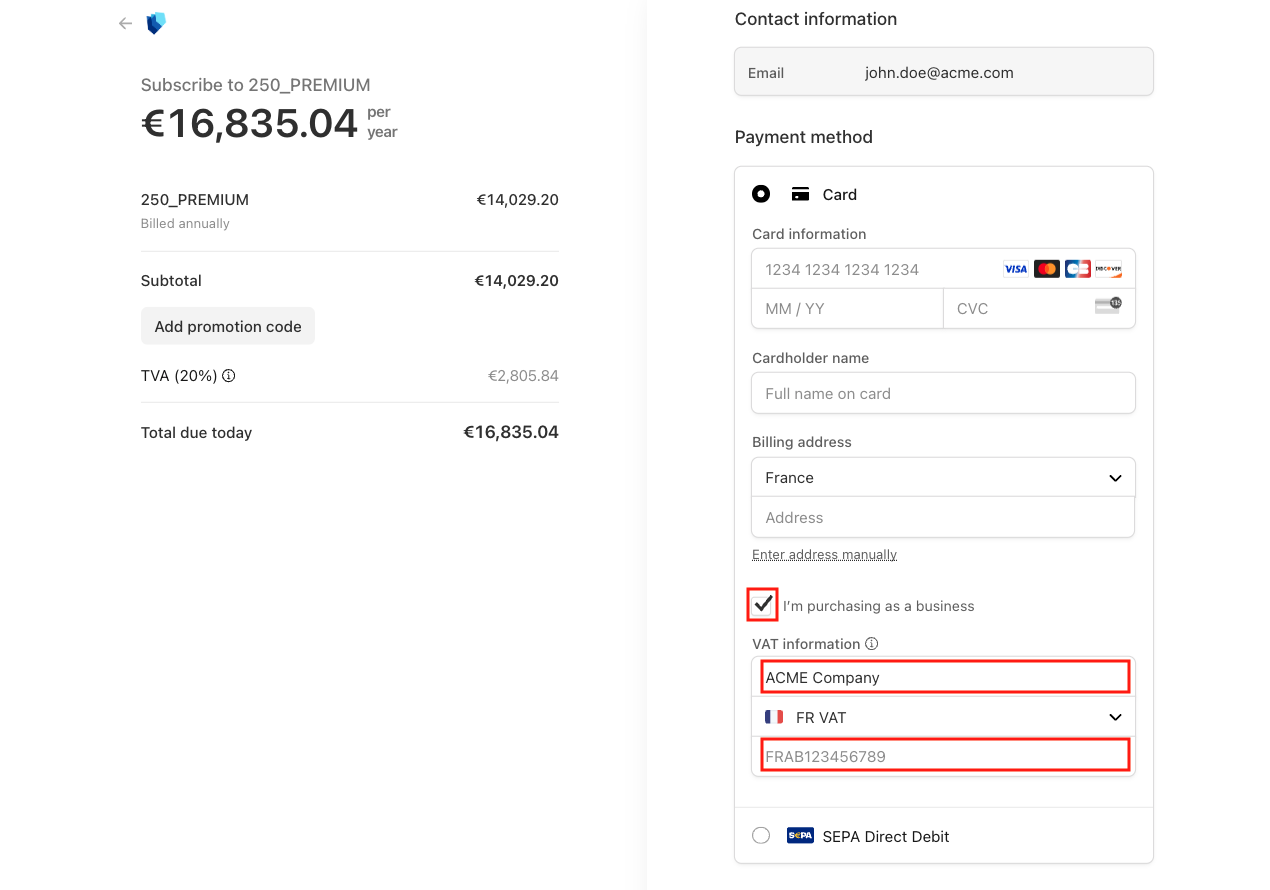The width and height of the screenshot is (1270, 890).
Task: Focus the card number field
Action: point(875,269)
